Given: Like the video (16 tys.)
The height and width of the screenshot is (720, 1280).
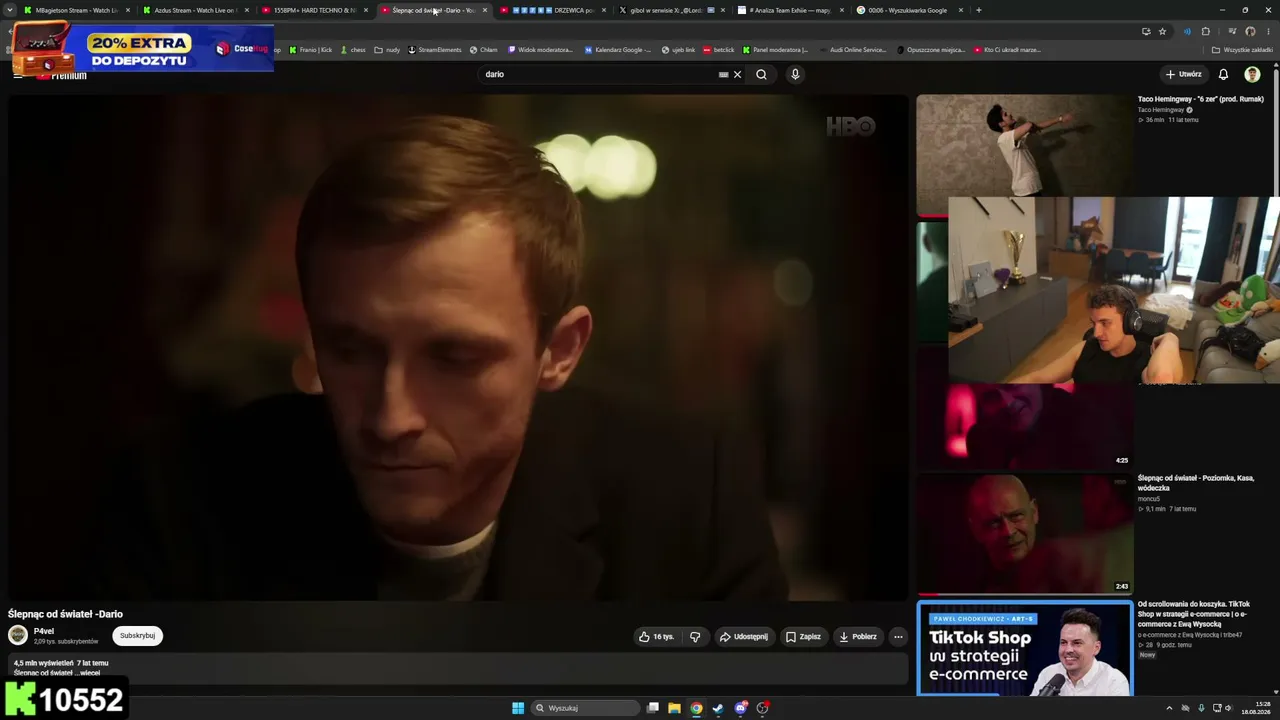Looking at the screenshot, I should [657, 636].
